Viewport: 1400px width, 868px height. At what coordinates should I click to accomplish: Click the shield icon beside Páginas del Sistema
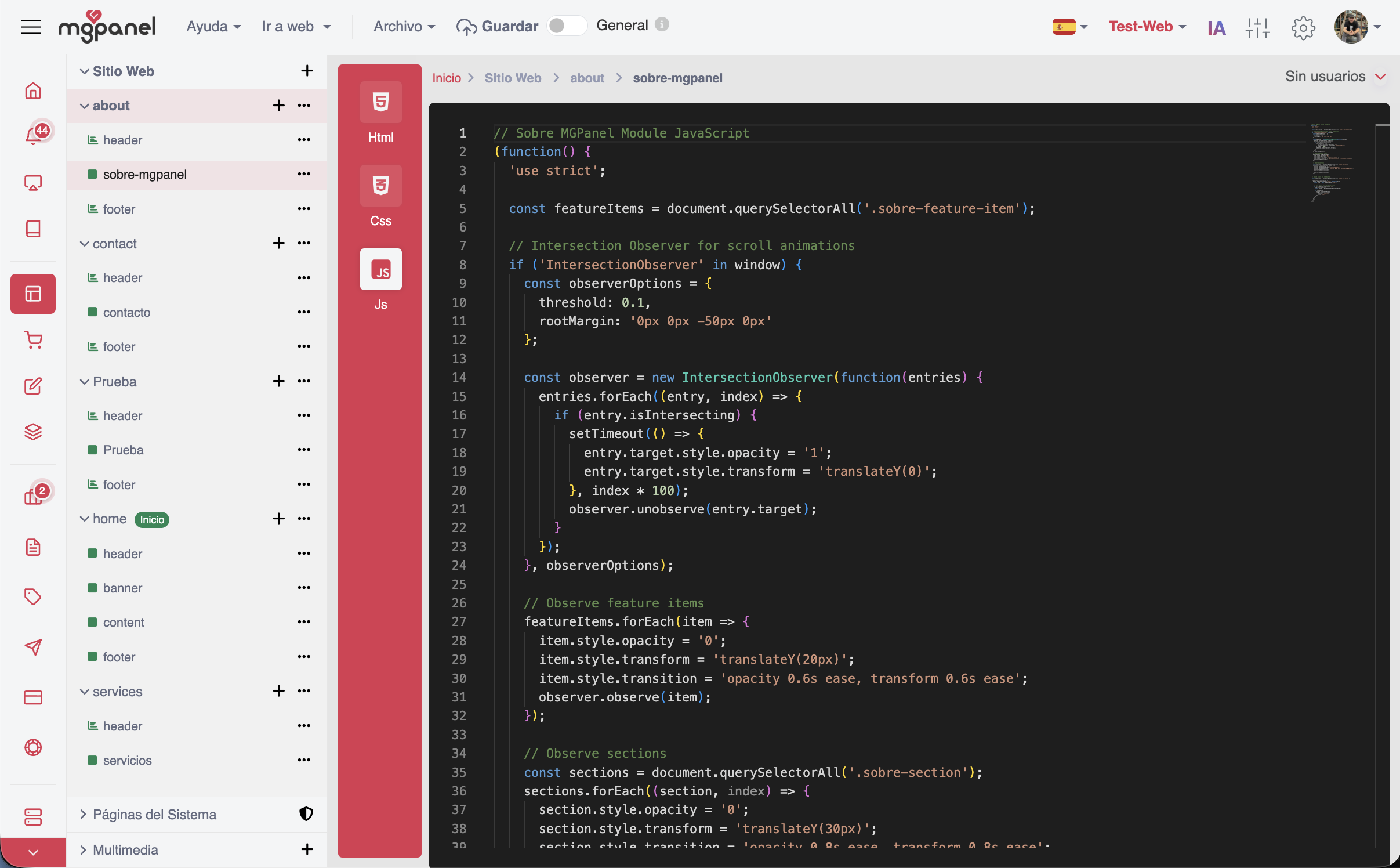pyautogui.click(x=306, y=814)
